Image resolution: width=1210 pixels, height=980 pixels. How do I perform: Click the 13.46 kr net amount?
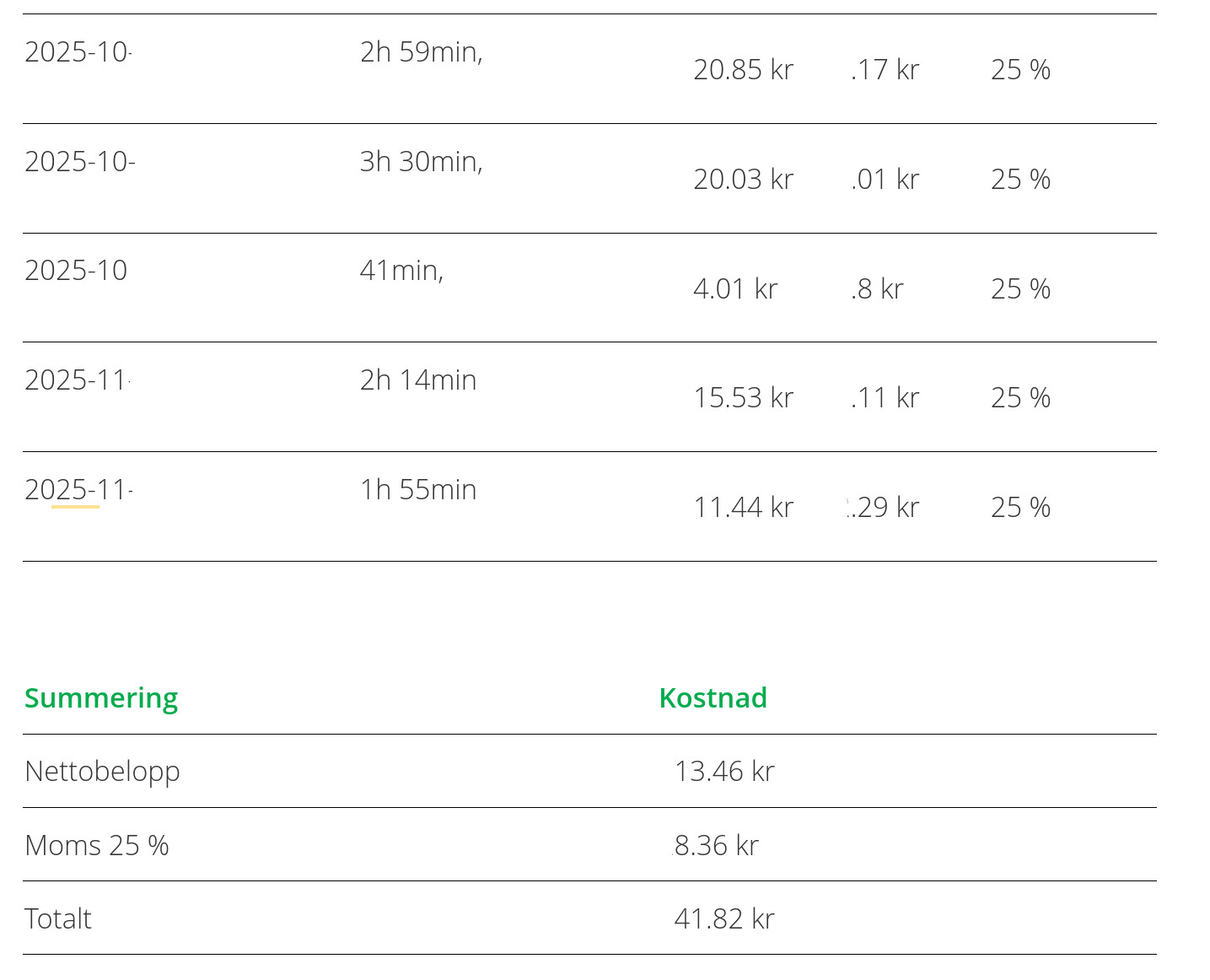pos(723,772)
